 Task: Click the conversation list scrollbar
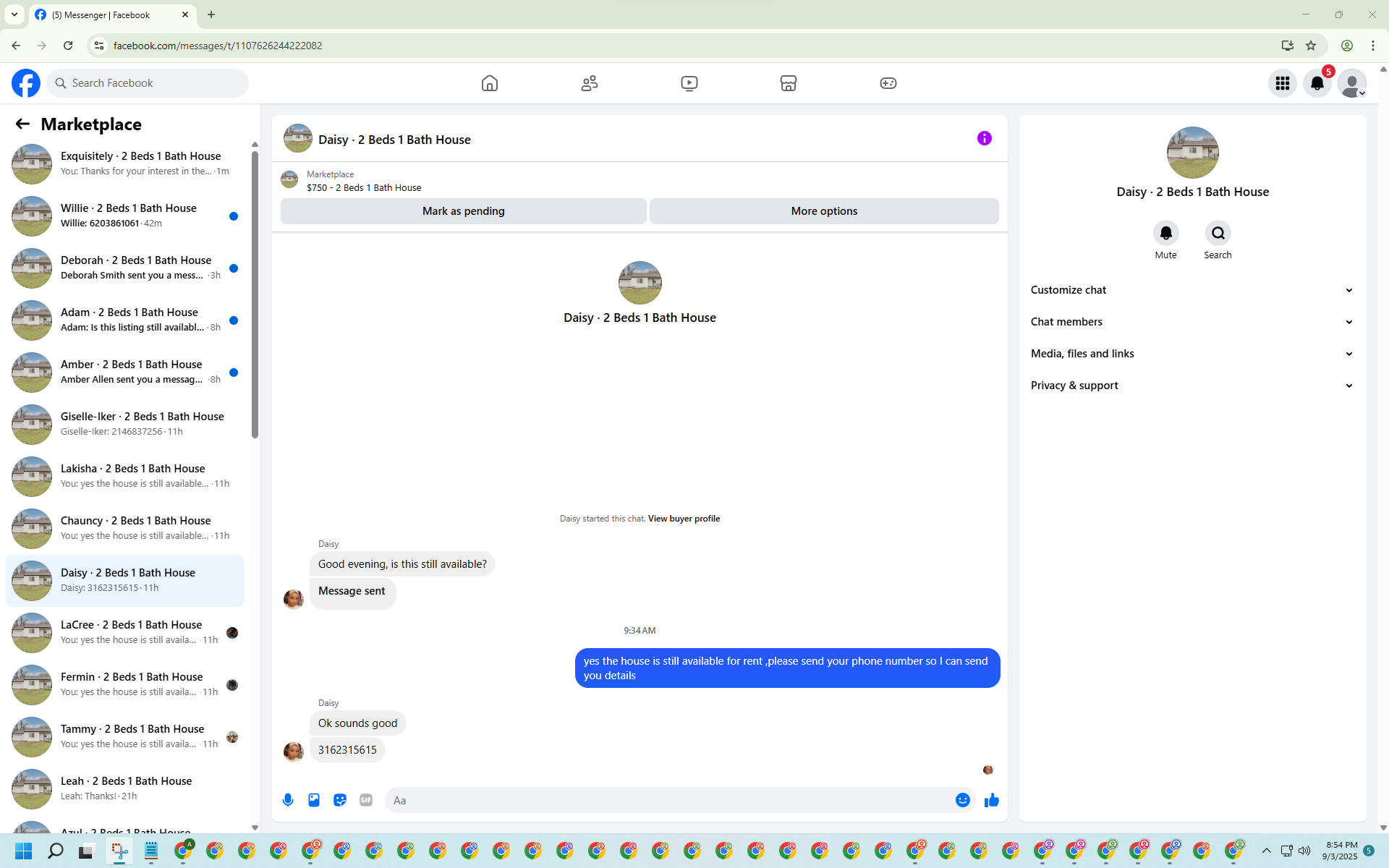[255, 295]
